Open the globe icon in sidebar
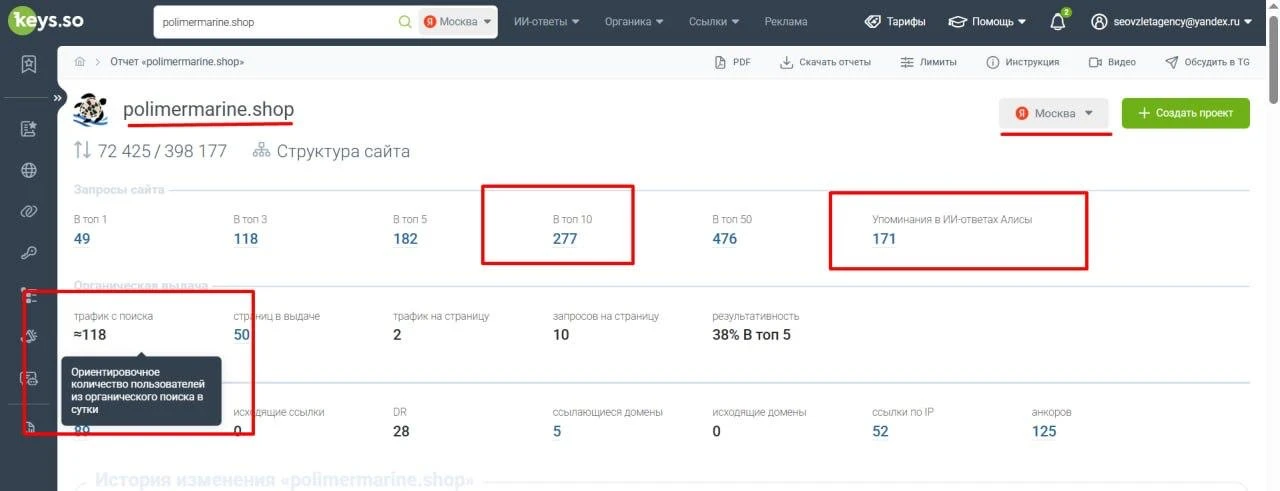This screenshot has height=491, width=1280. coord(29,170)
